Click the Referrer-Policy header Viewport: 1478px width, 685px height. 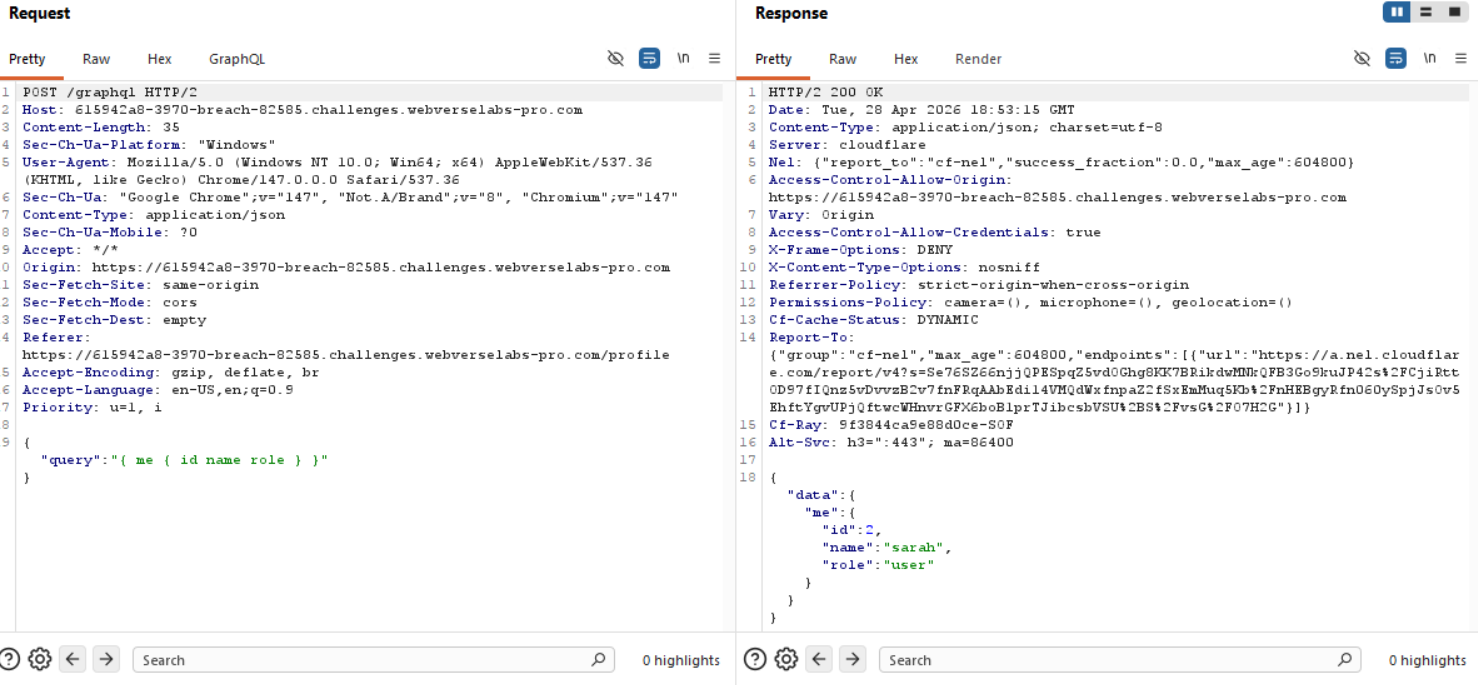click(979, 285)
